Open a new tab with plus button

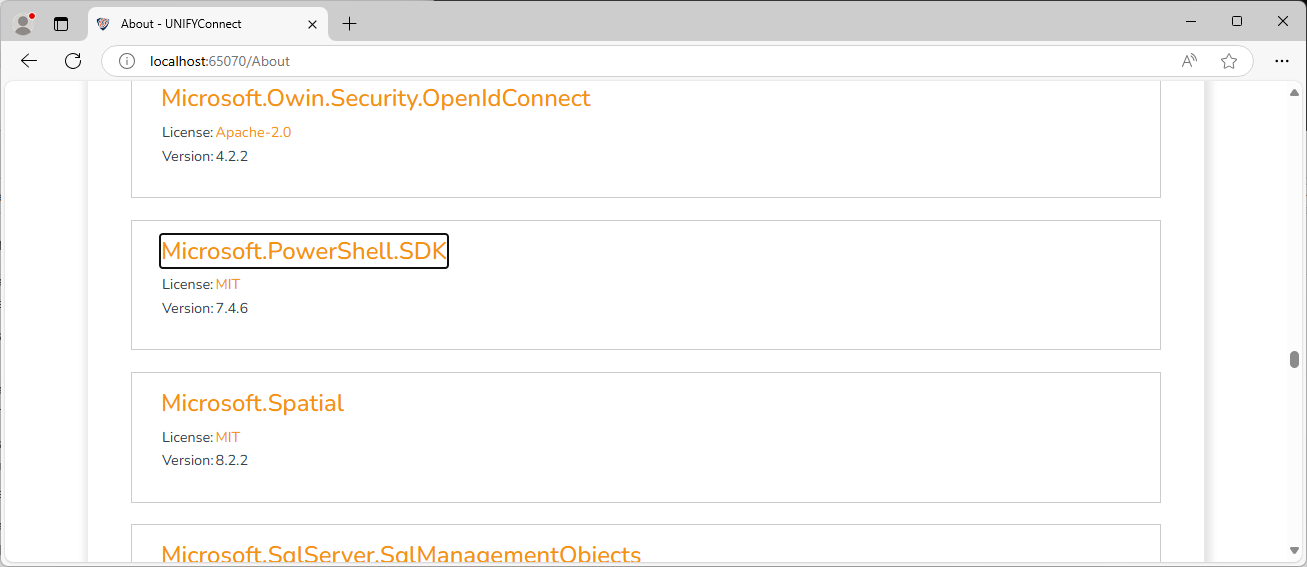pos(349,23)
